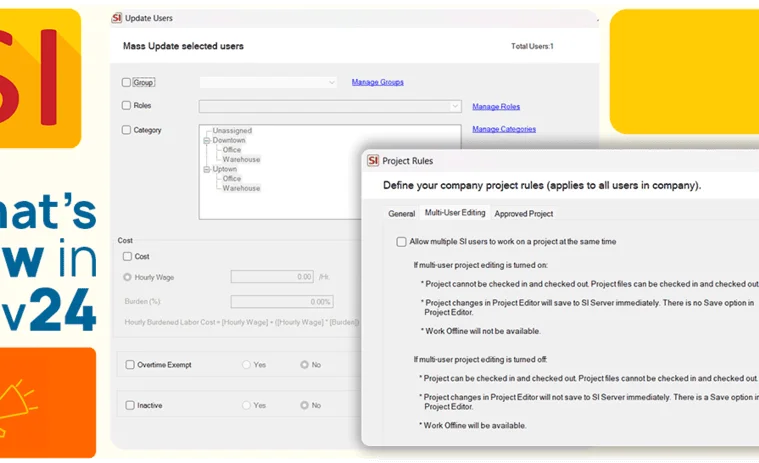Screen dimensions: 759x463
Task: Select Yes for Overtime Exempt
Action: coord(246,365)
